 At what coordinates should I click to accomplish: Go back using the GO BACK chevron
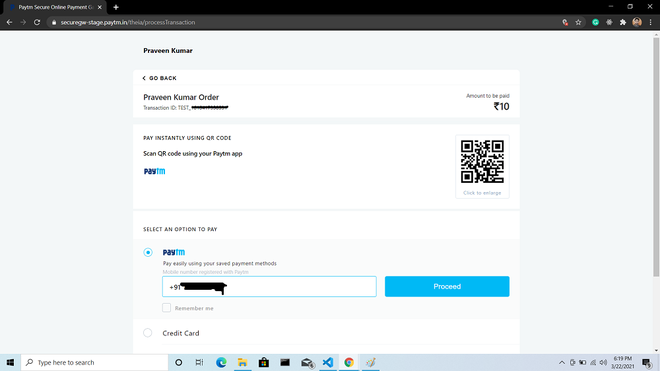click(x=160, y=78)
